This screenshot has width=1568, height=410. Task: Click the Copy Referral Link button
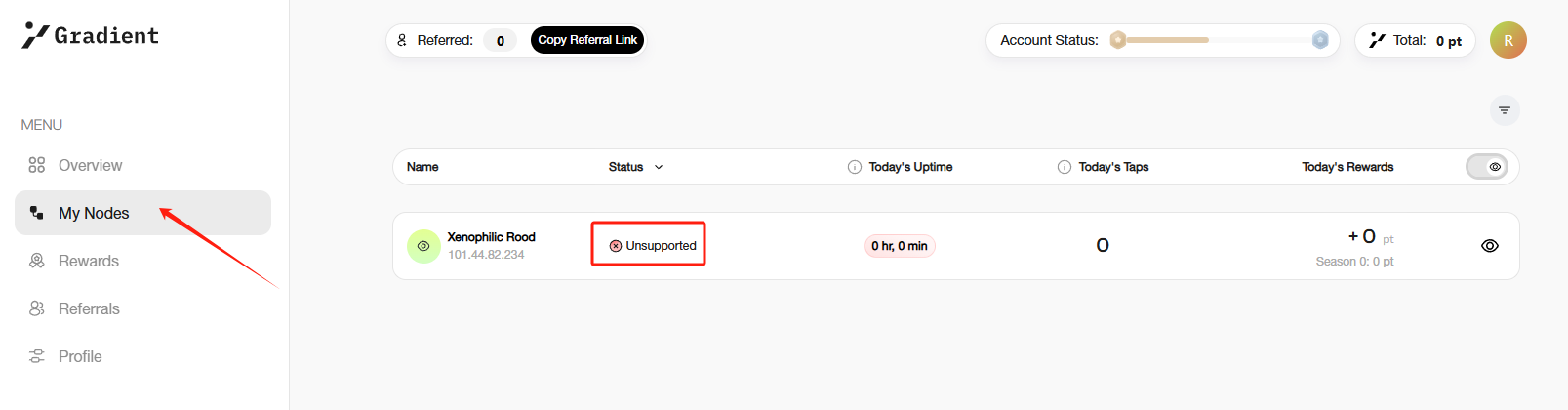587,40
